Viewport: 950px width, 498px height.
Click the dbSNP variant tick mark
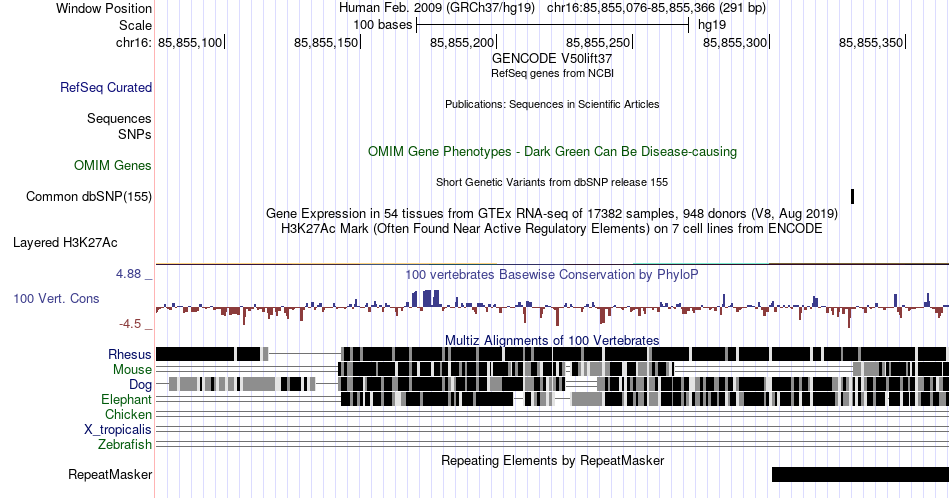point(852,196)
